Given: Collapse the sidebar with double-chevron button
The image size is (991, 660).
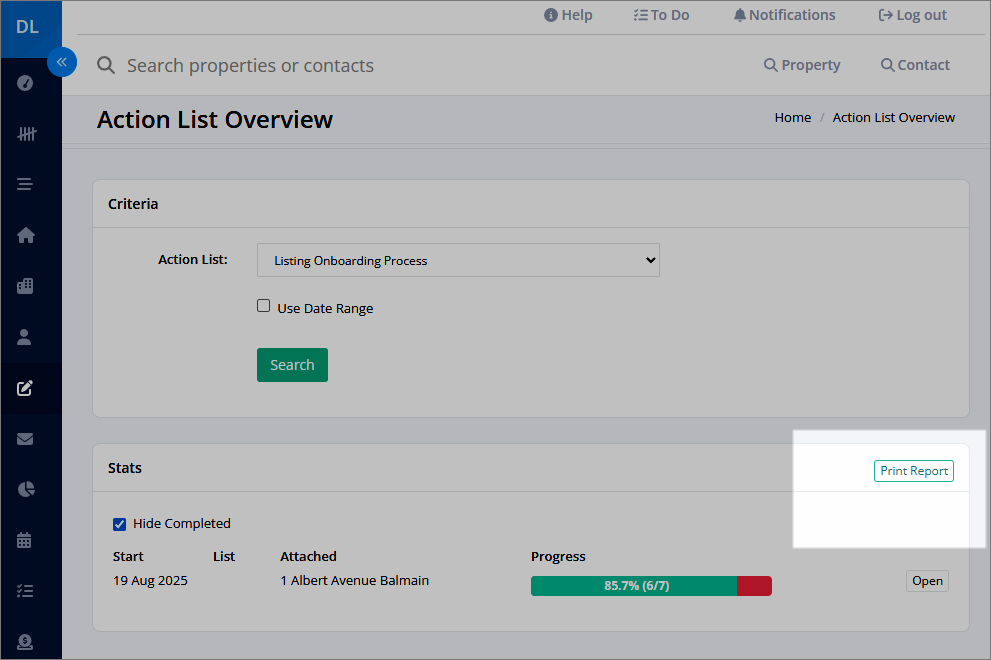Looking at the screenshot, I should coord(62,62).
